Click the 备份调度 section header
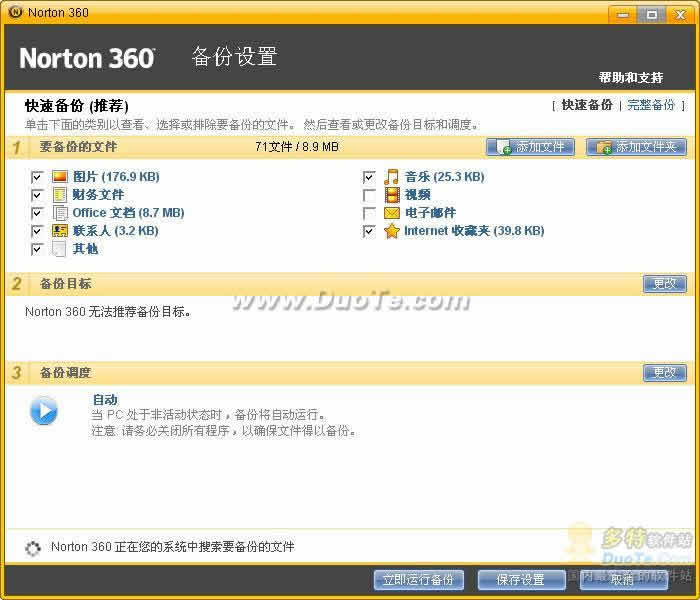This screenshot has width=700, height=600. pyautogui.click(x=66, y=373)
